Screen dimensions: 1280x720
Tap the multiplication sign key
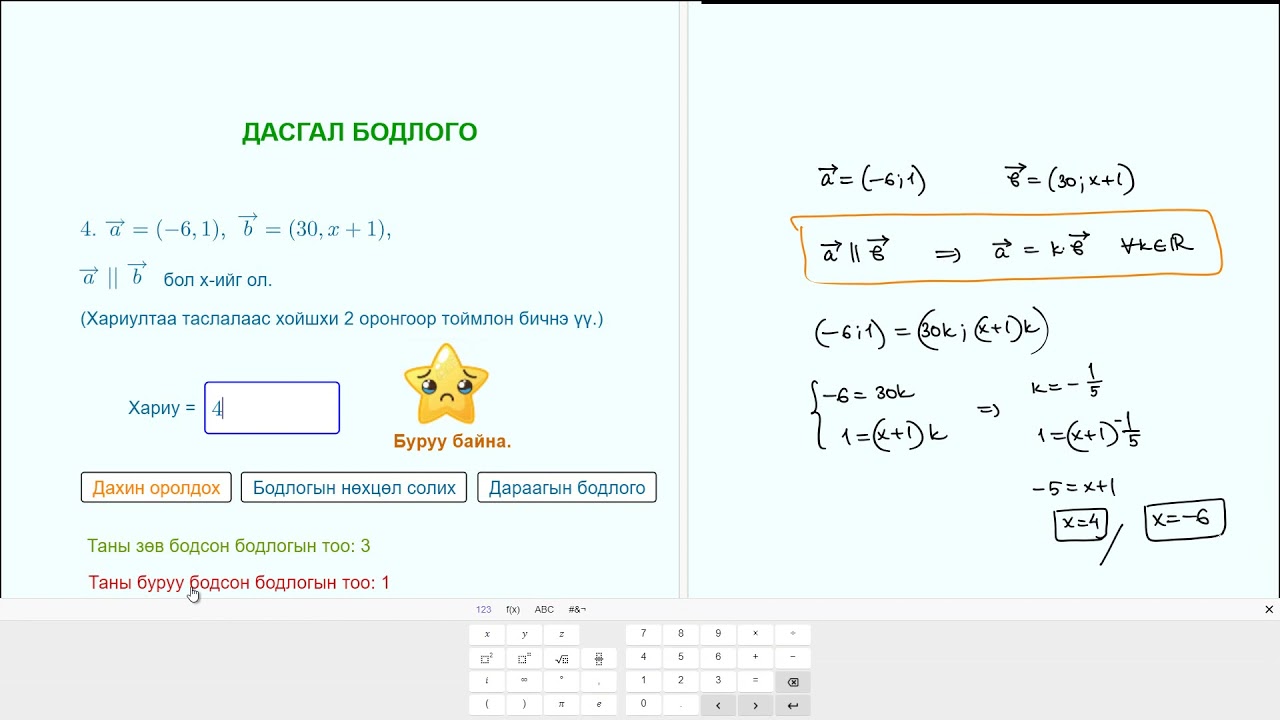pos(755,633)
